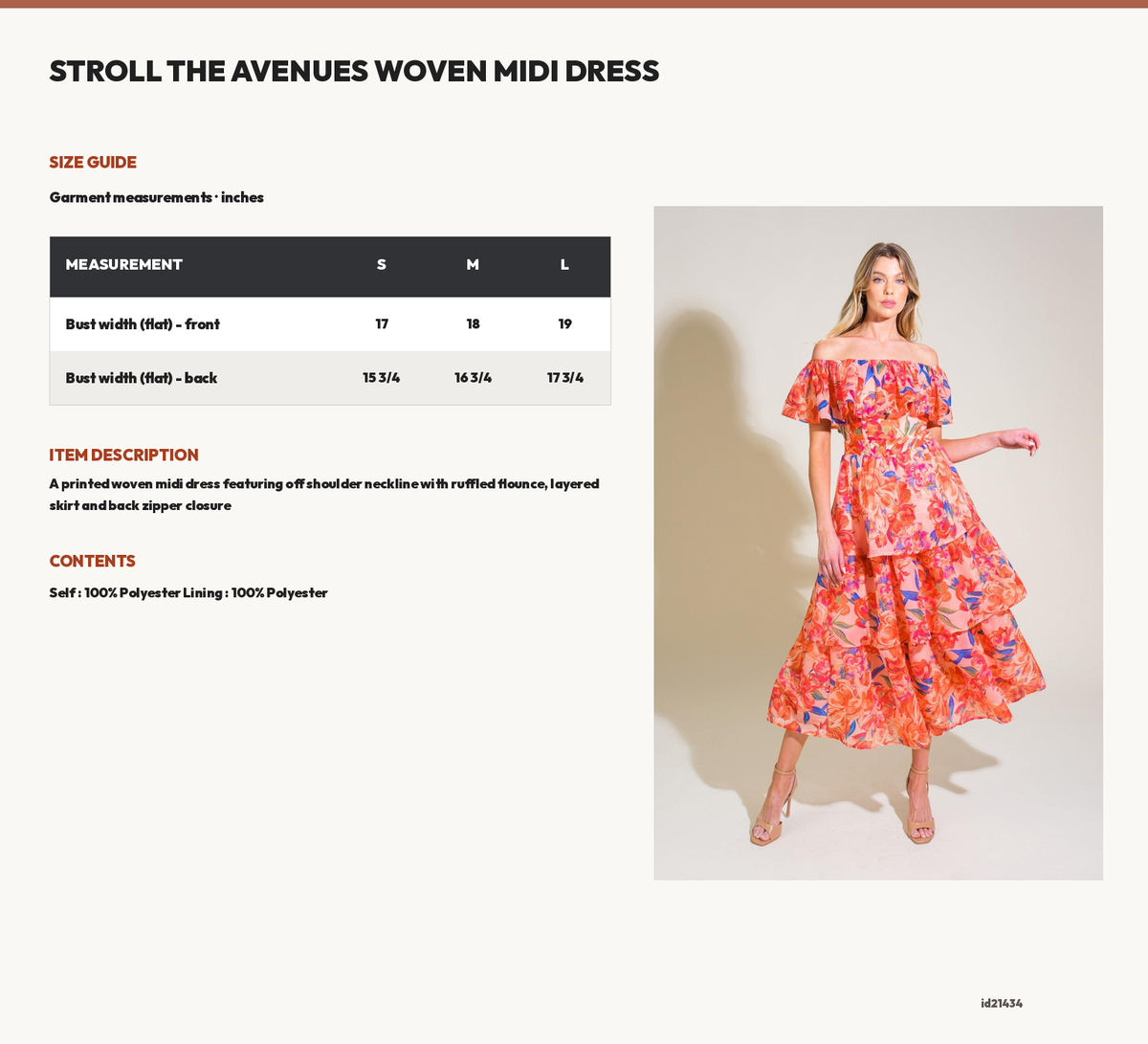Viewport: 1148px width, 1044px height.
Task: Click the id21434 reference label
Action: click(1002, 1003)
